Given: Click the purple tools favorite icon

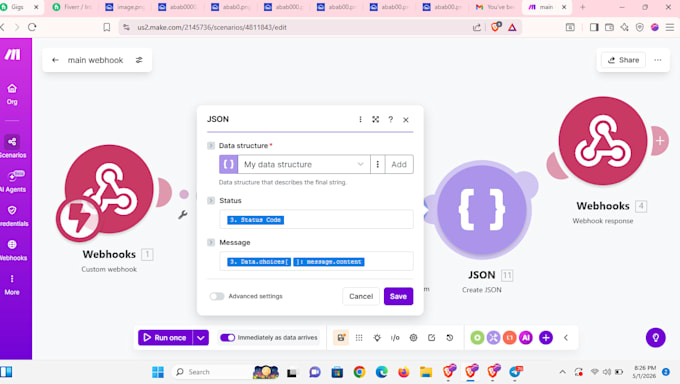Looking at the screenshot, I should pos(494,338).
